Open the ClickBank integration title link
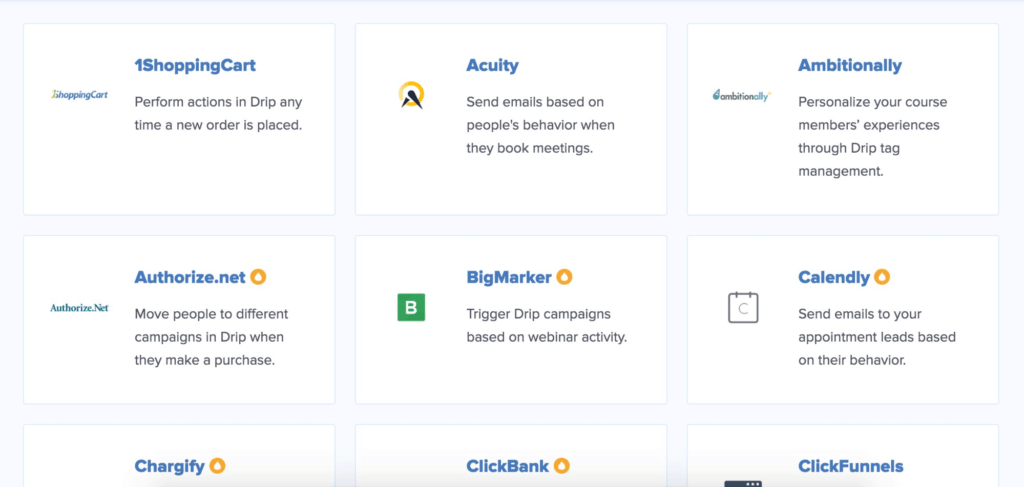The width and height of the screenshot is (1024, 487). 507,466
